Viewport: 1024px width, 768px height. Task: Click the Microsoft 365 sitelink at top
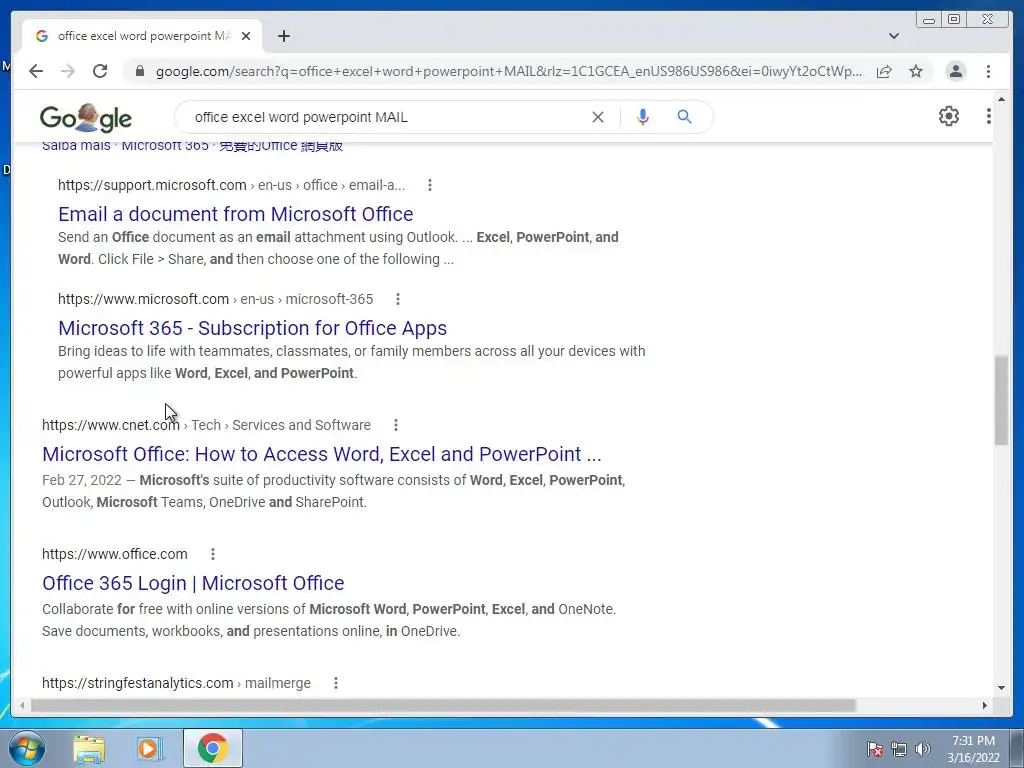165,146
